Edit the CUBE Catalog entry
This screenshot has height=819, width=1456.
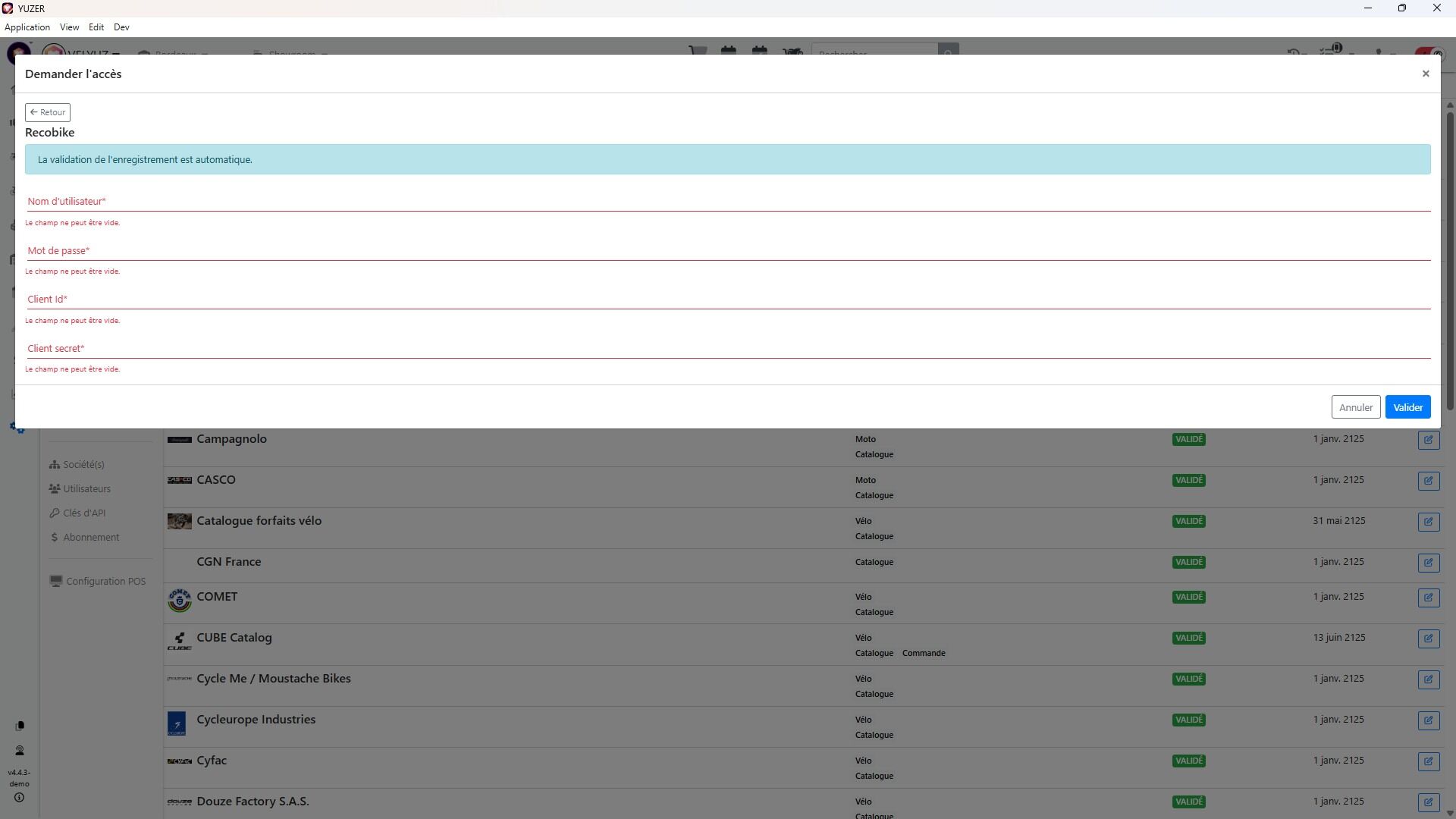1428,639
